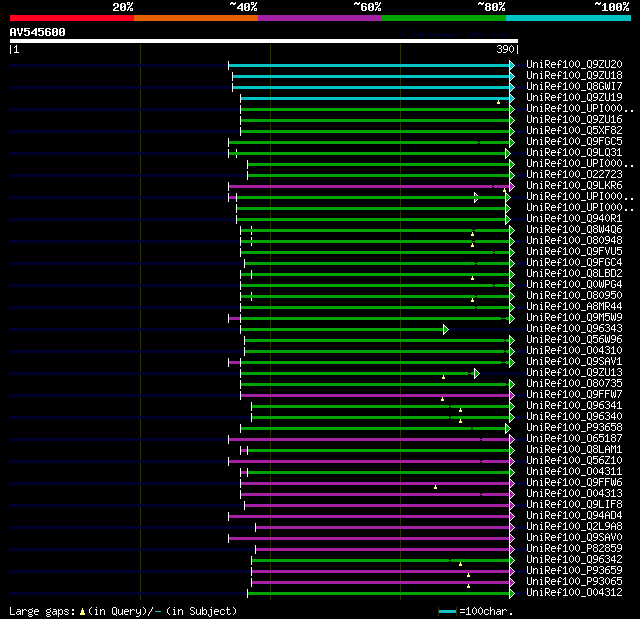Select the yellow gap marker in O80948 row
The height and width of the screenshot is (619, 640).
point(473,245)
